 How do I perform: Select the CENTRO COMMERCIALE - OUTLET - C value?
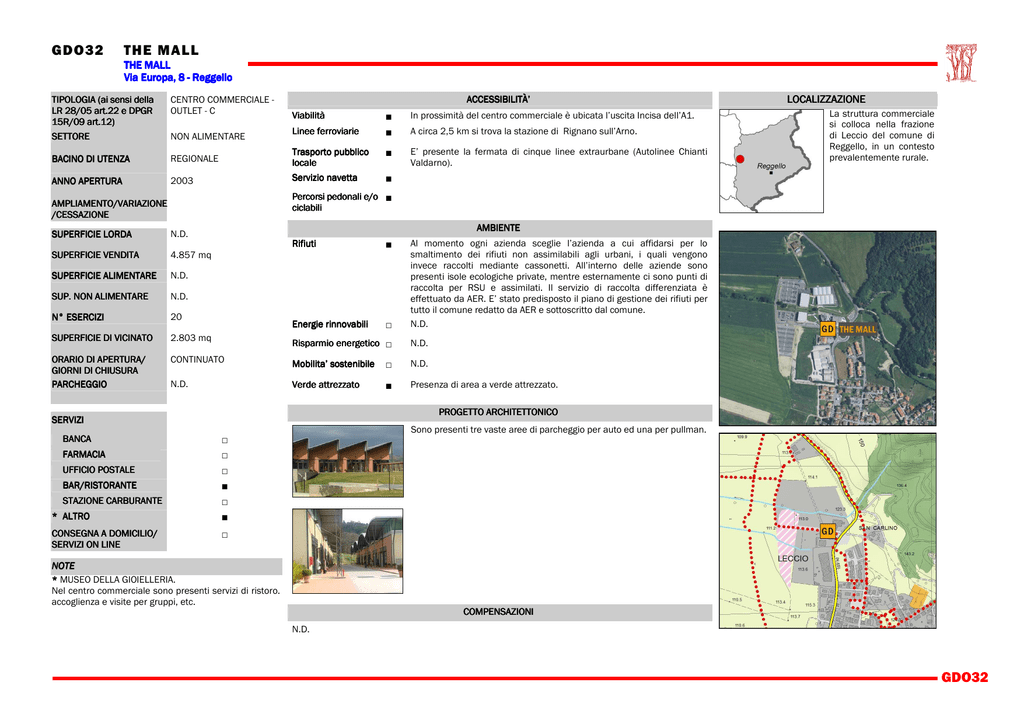coord(222,105)
